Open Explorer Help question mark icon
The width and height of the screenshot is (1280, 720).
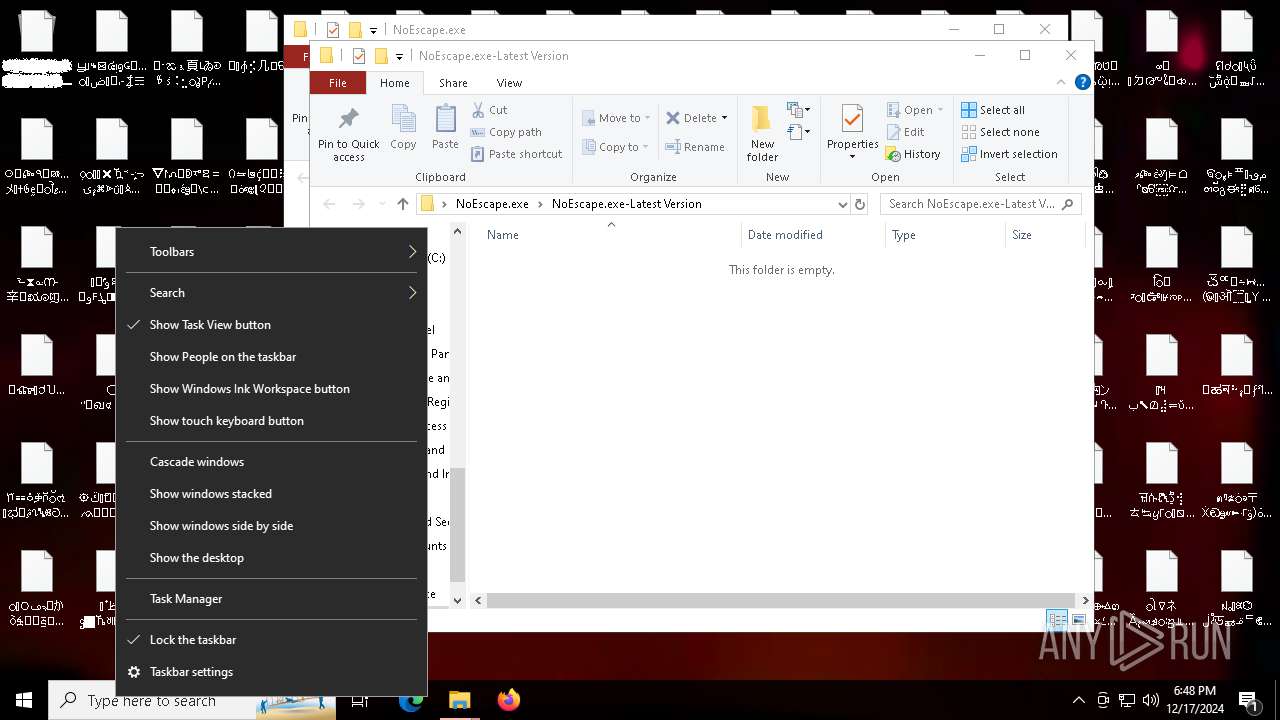1082,83
